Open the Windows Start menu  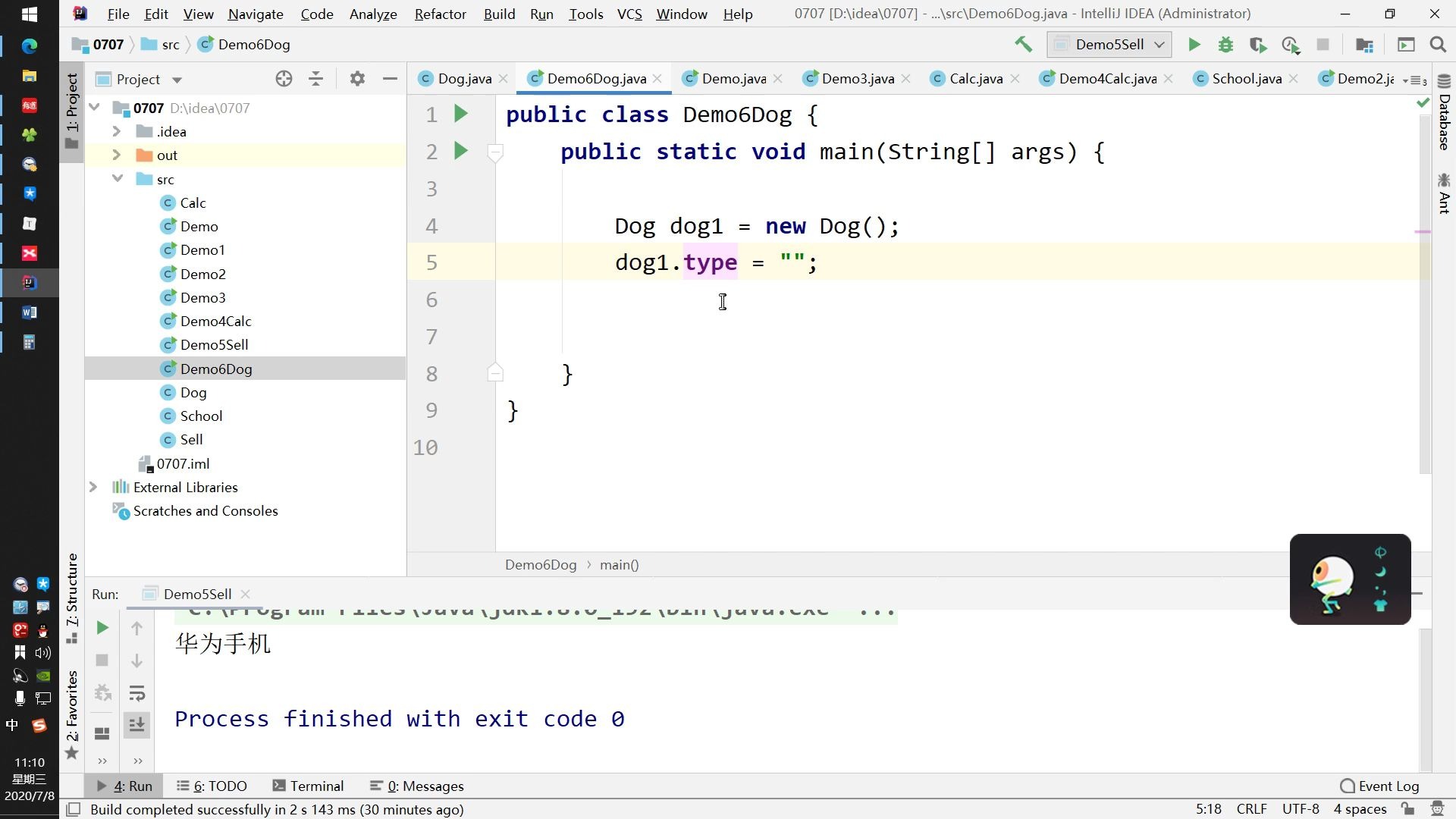29,14
